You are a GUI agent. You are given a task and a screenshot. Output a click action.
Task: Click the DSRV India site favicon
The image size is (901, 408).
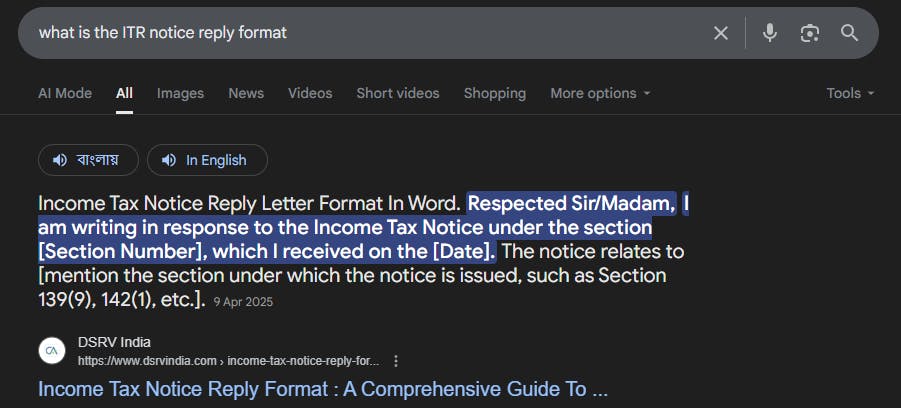pyautogui.click(x=52, y=351)
